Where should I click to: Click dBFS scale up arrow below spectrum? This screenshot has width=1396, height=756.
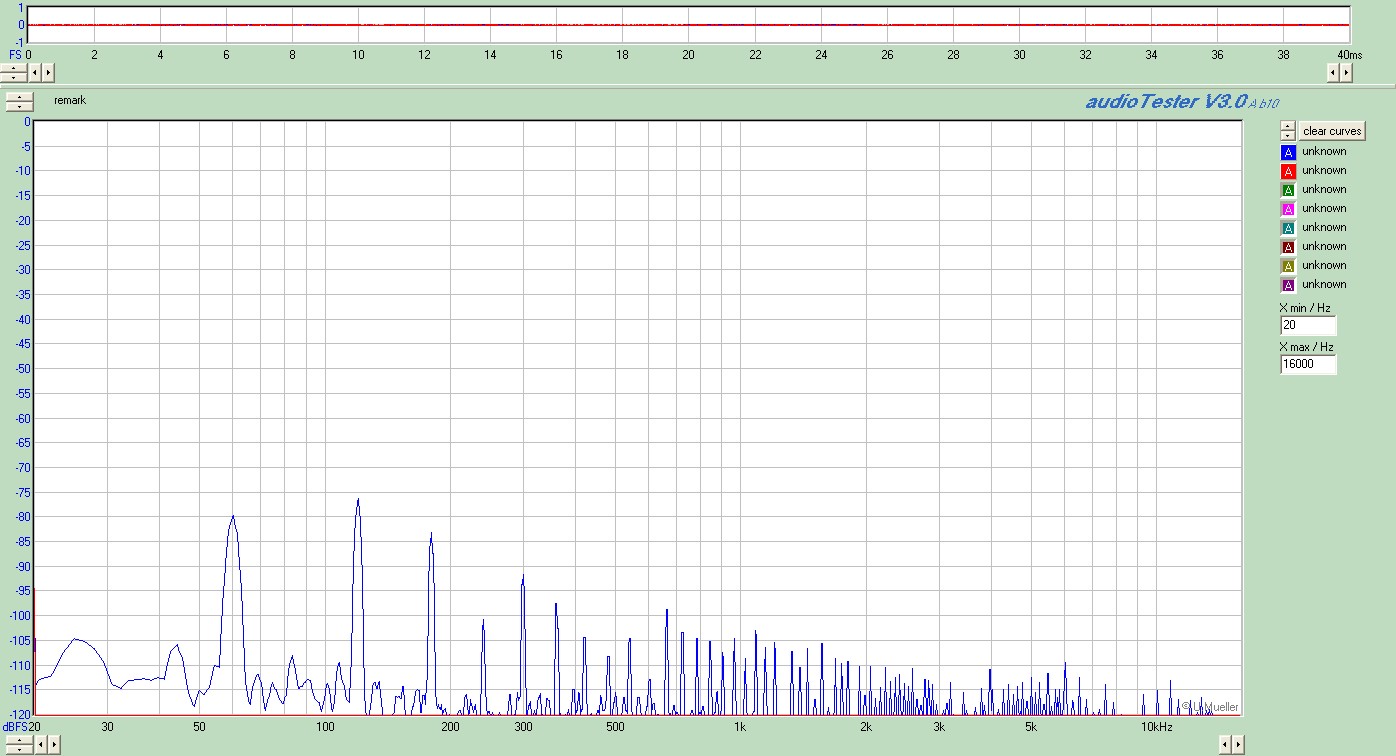tap(19, 740)
